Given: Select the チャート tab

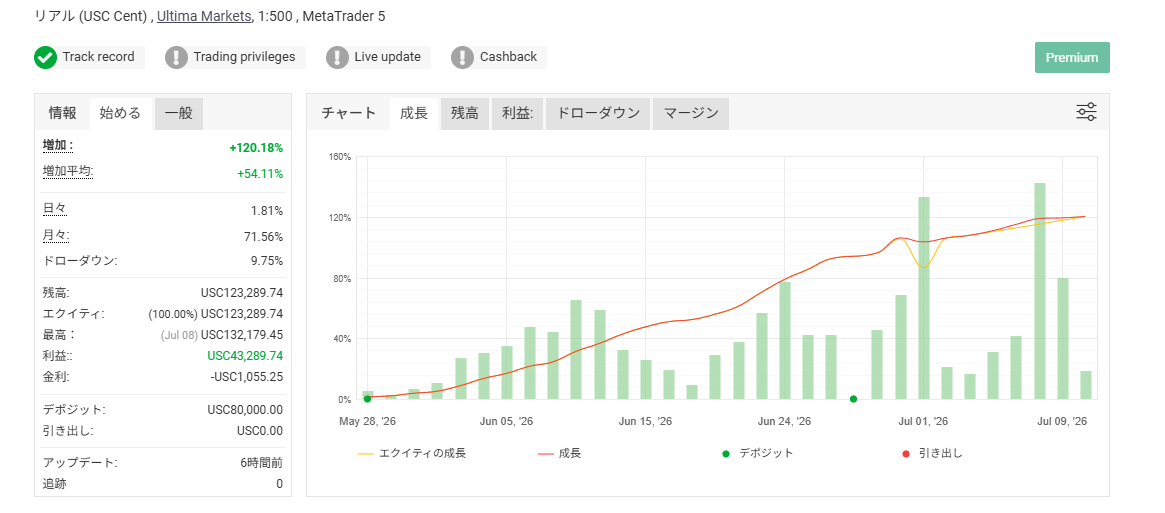Looking at the screenshot, I should [x=348, y=113].
